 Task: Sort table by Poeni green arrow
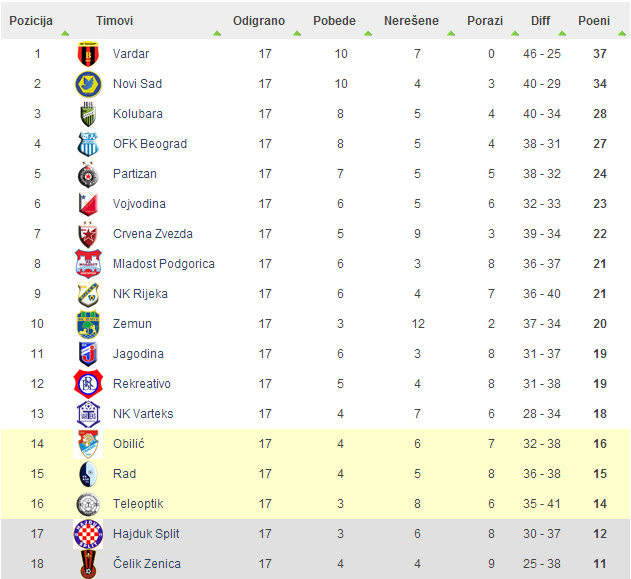[x=622, y=33]
